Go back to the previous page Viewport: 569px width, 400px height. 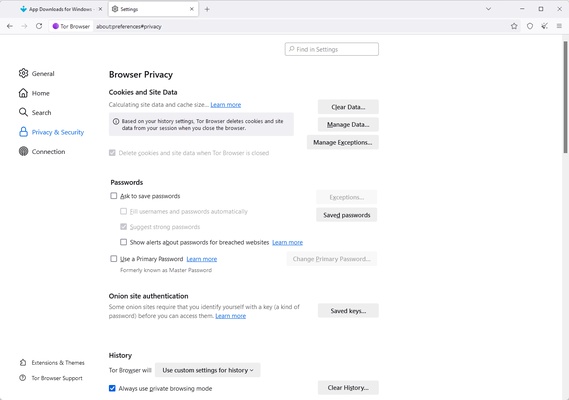[10, 26]
